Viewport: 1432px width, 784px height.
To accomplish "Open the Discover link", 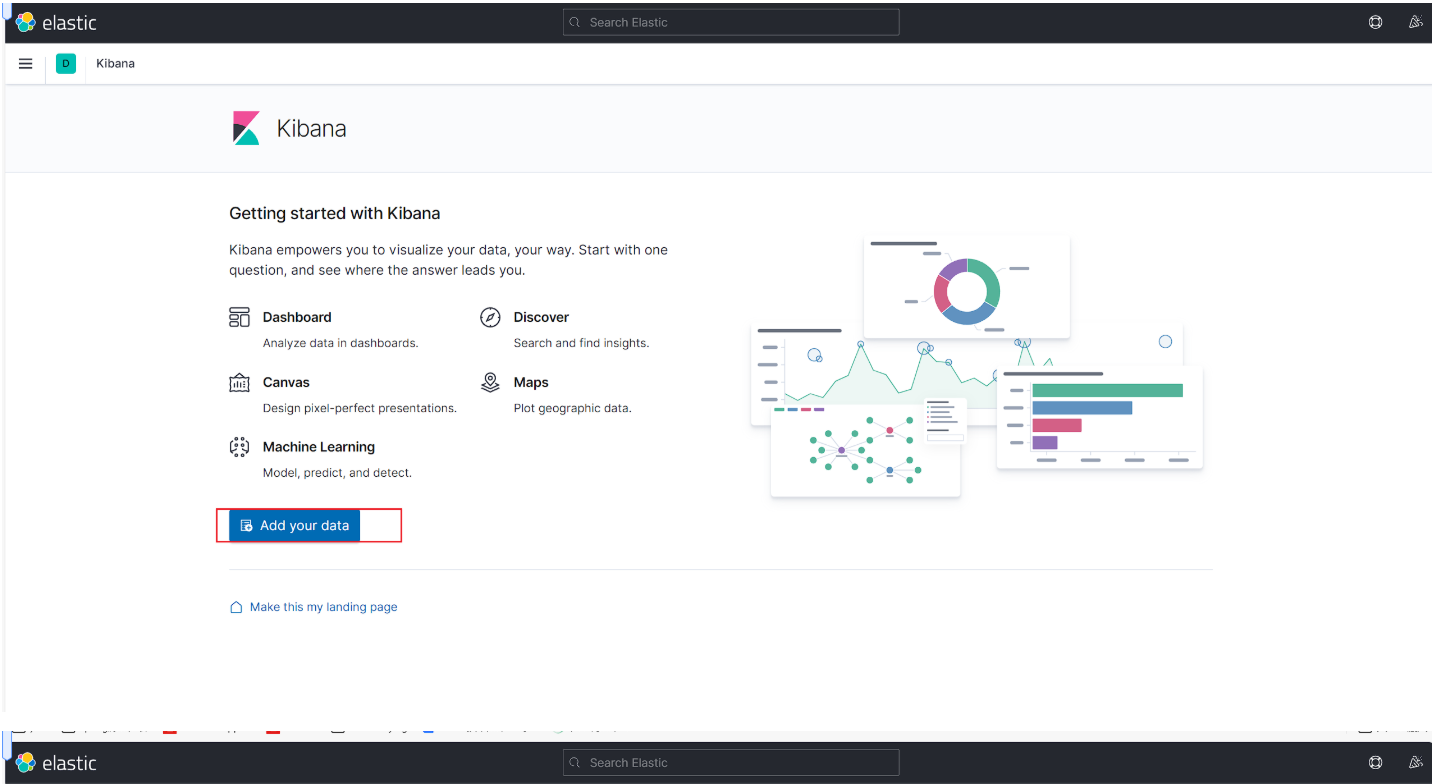I will coord(541,317).
